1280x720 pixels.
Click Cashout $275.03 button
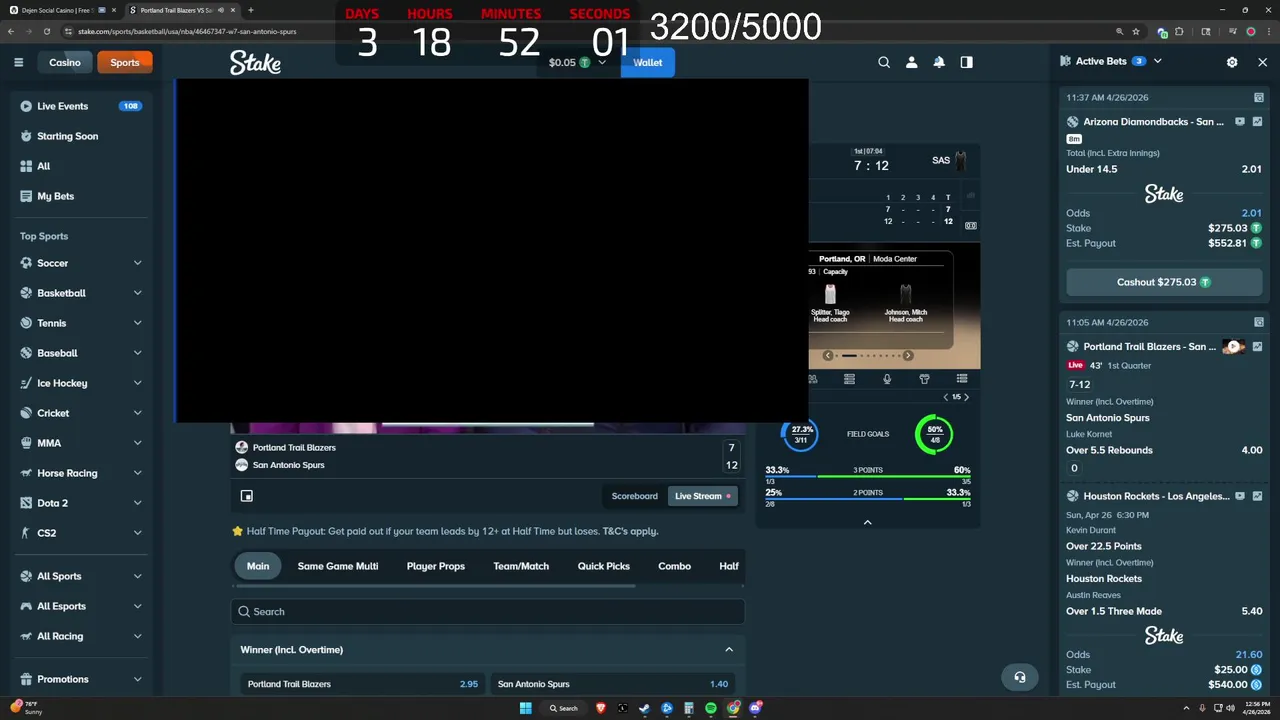point(1164,282)
